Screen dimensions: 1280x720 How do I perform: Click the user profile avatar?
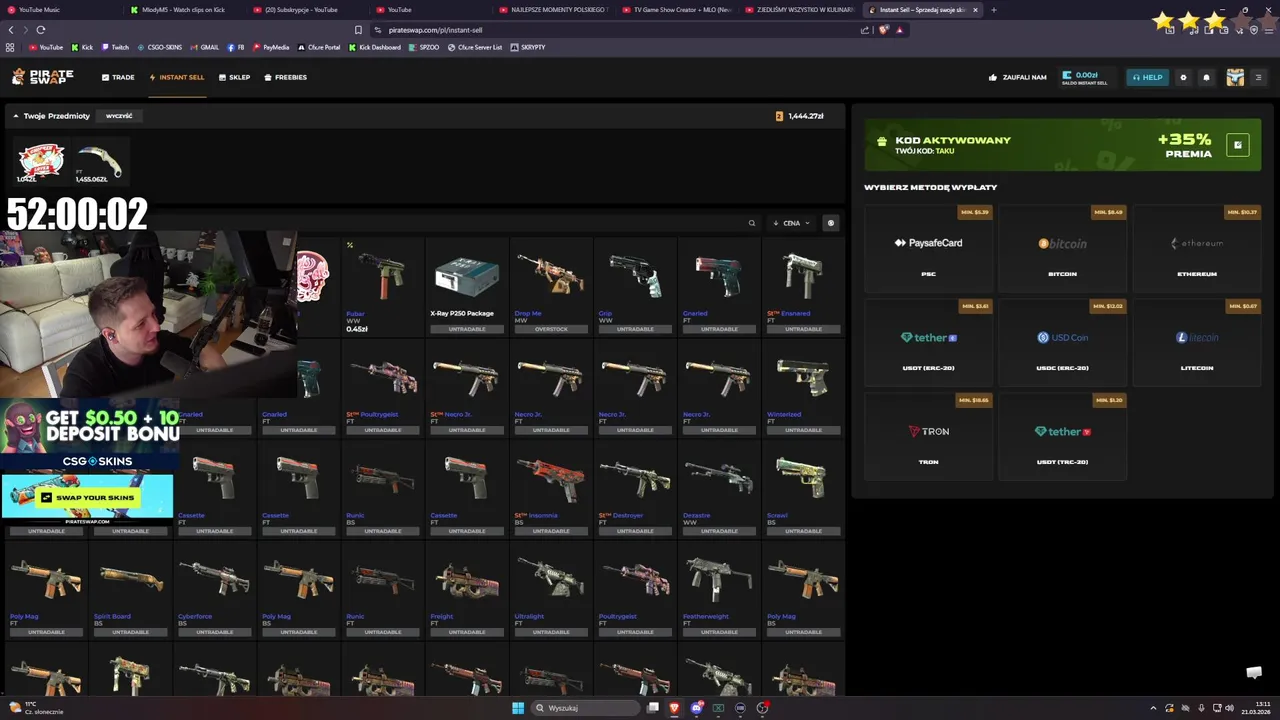(x=1235, y=77)
